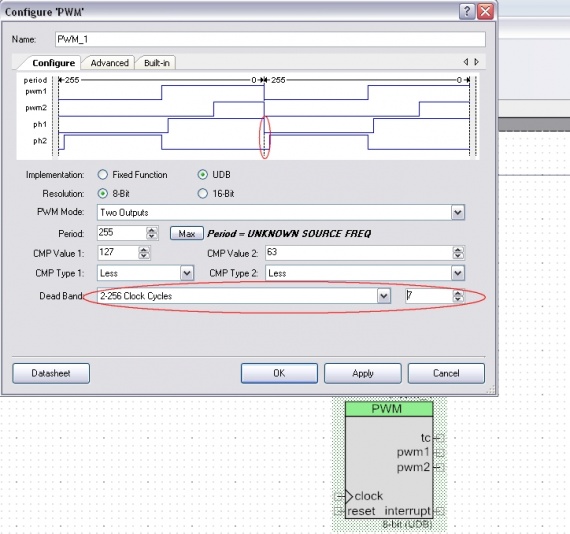
Task: Click the reset input terminal on PWM block
Action: click(x=338, y=511)
